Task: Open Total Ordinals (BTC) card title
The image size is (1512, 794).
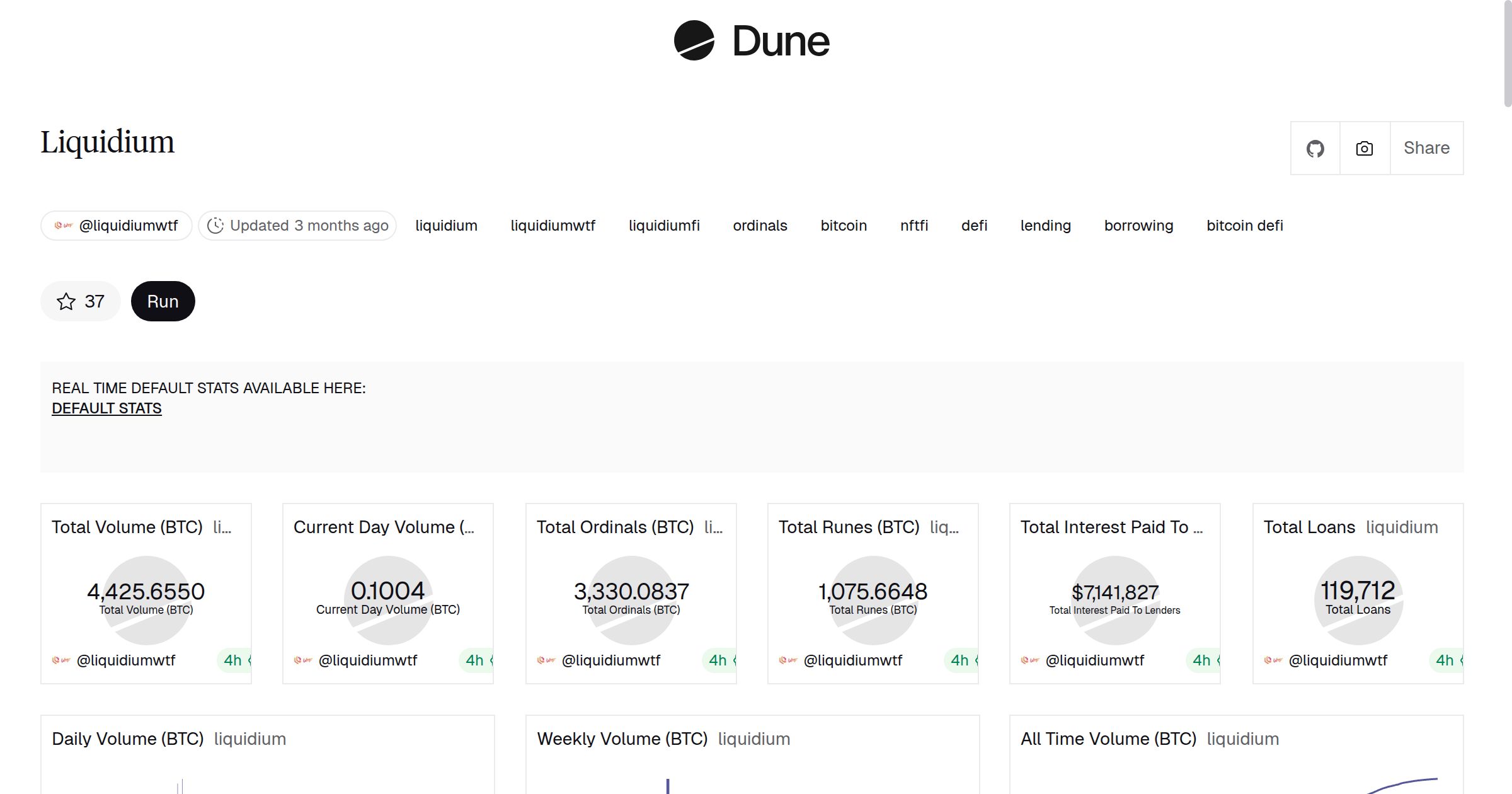Action: 614,527
